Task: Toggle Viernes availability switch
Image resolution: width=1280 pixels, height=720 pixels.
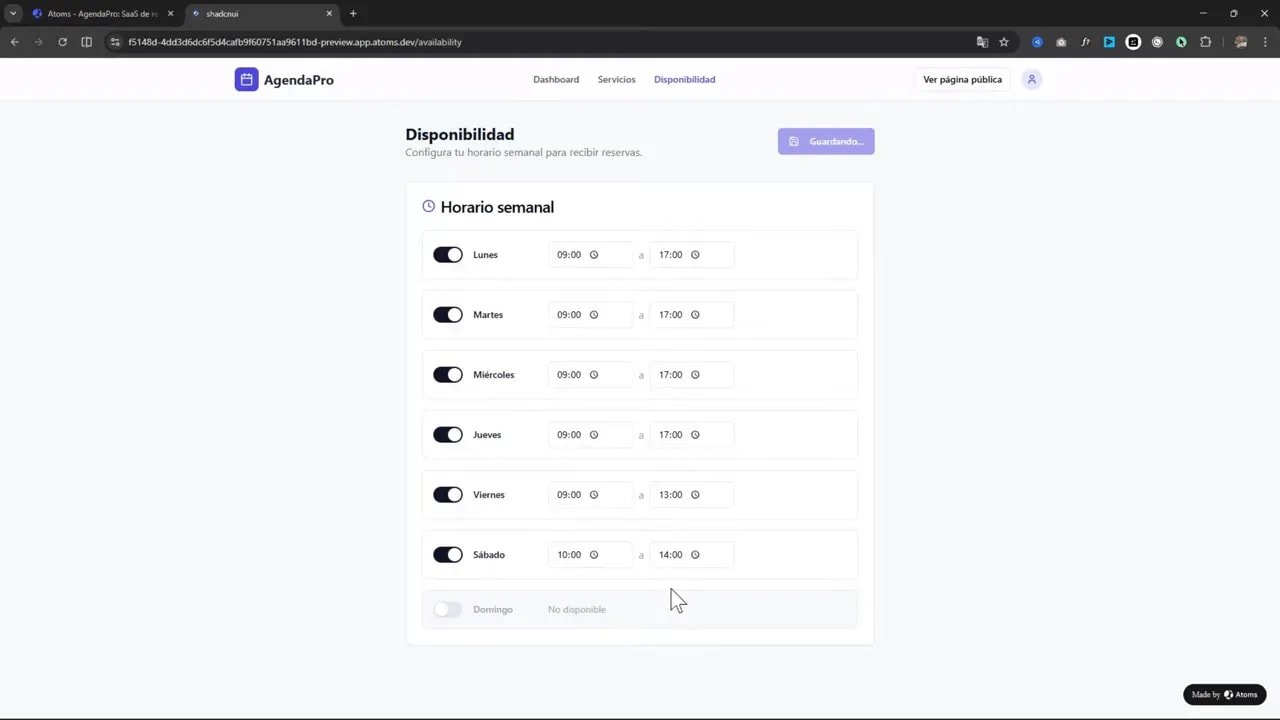Action: [x=448, y=495]
